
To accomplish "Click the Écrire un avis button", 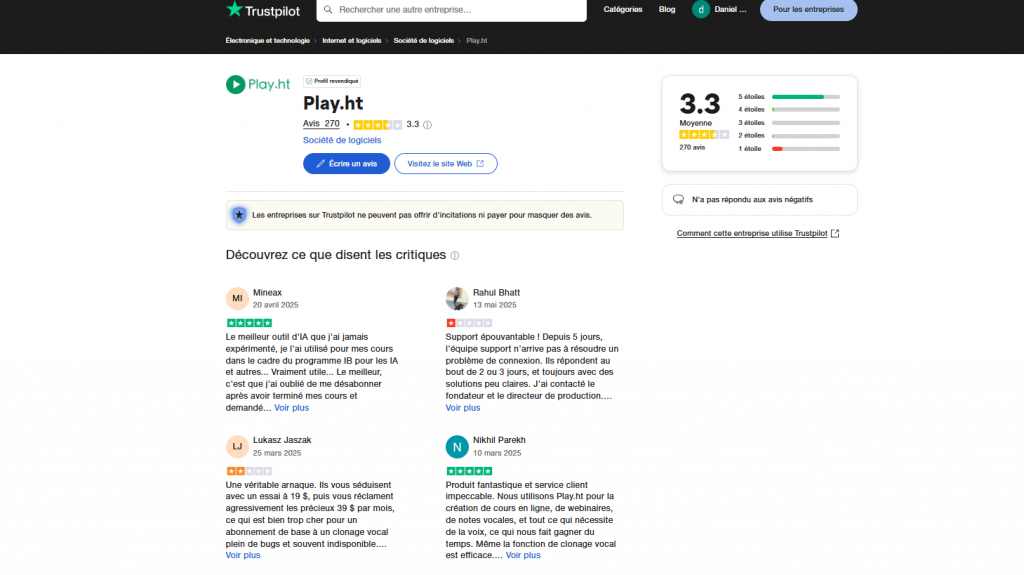I will pyautogui.click(x=346, y=163).
